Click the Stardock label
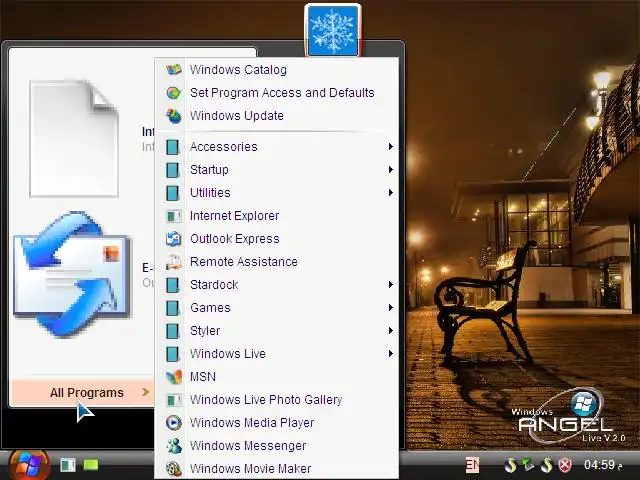This screenshot has width=640, height=480. coord(214,285)
